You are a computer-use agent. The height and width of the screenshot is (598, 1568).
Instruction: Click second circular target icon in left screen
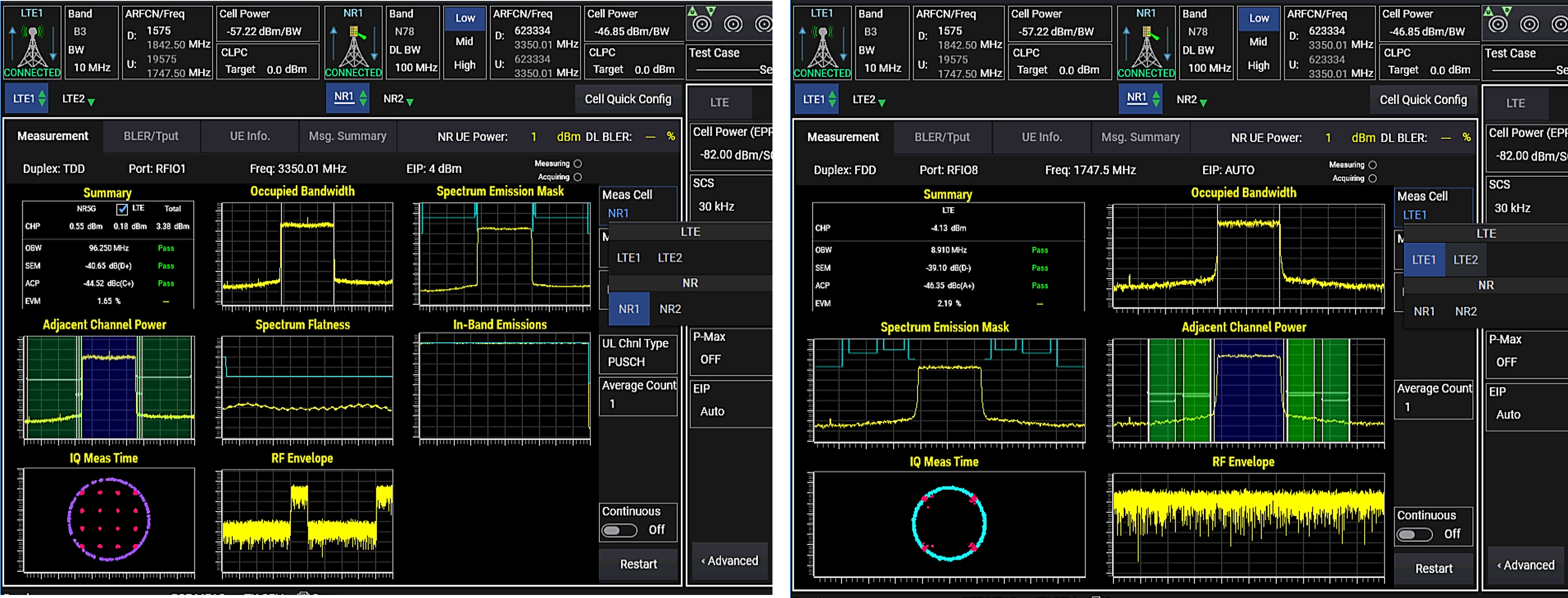click(733, 24)
